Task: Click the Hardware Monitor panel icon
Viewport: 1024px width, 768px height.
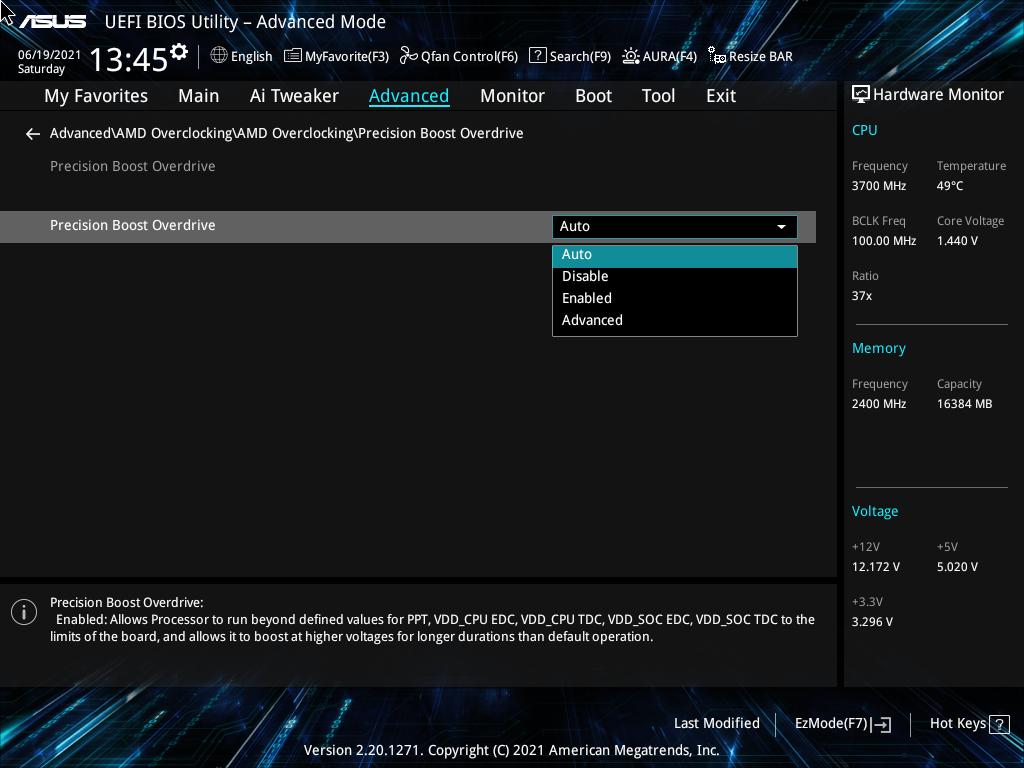Action: tap(861, 94)
